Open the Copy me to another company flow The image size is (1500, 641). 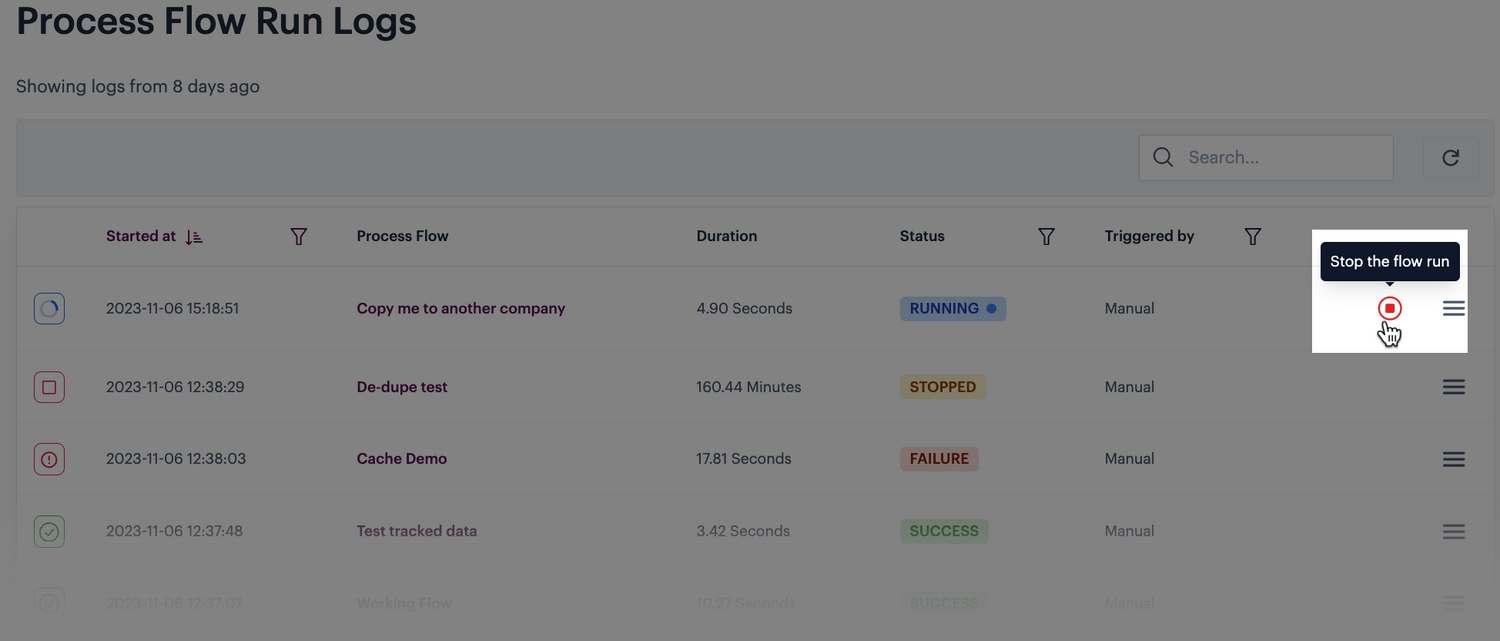click(461, 308)
